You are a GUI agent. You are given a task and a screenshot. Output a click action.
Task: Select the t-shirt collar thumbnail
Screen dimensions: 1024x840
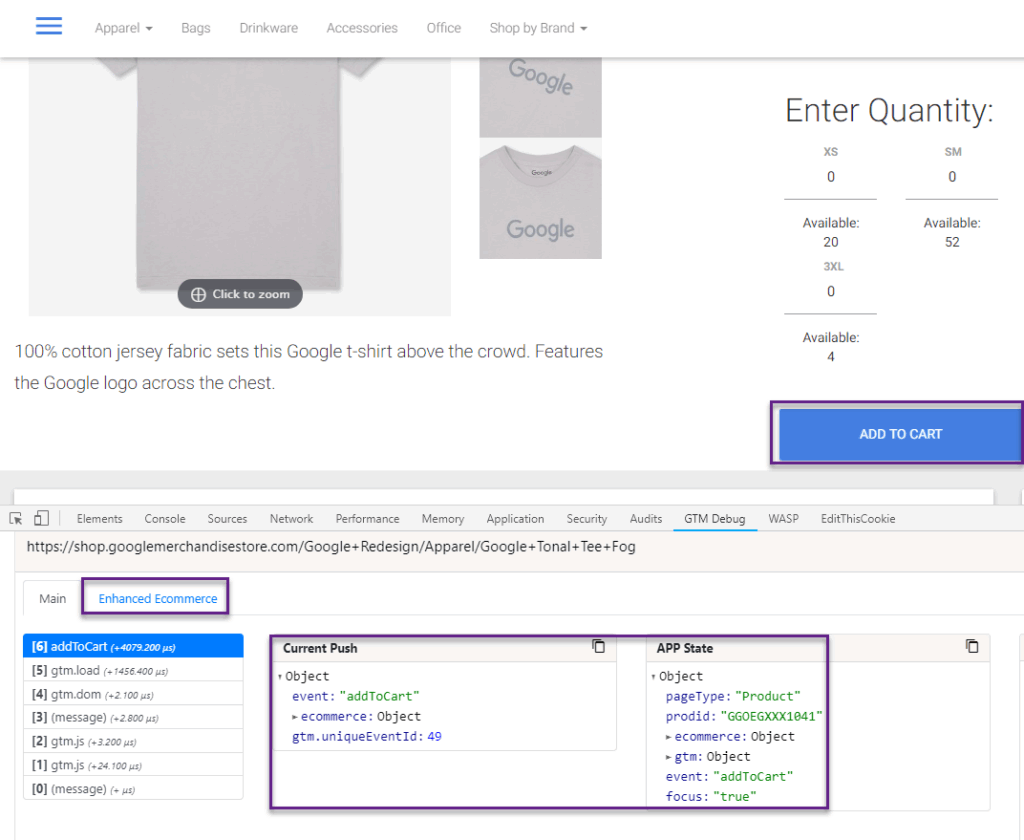click(x=540, y=199)
